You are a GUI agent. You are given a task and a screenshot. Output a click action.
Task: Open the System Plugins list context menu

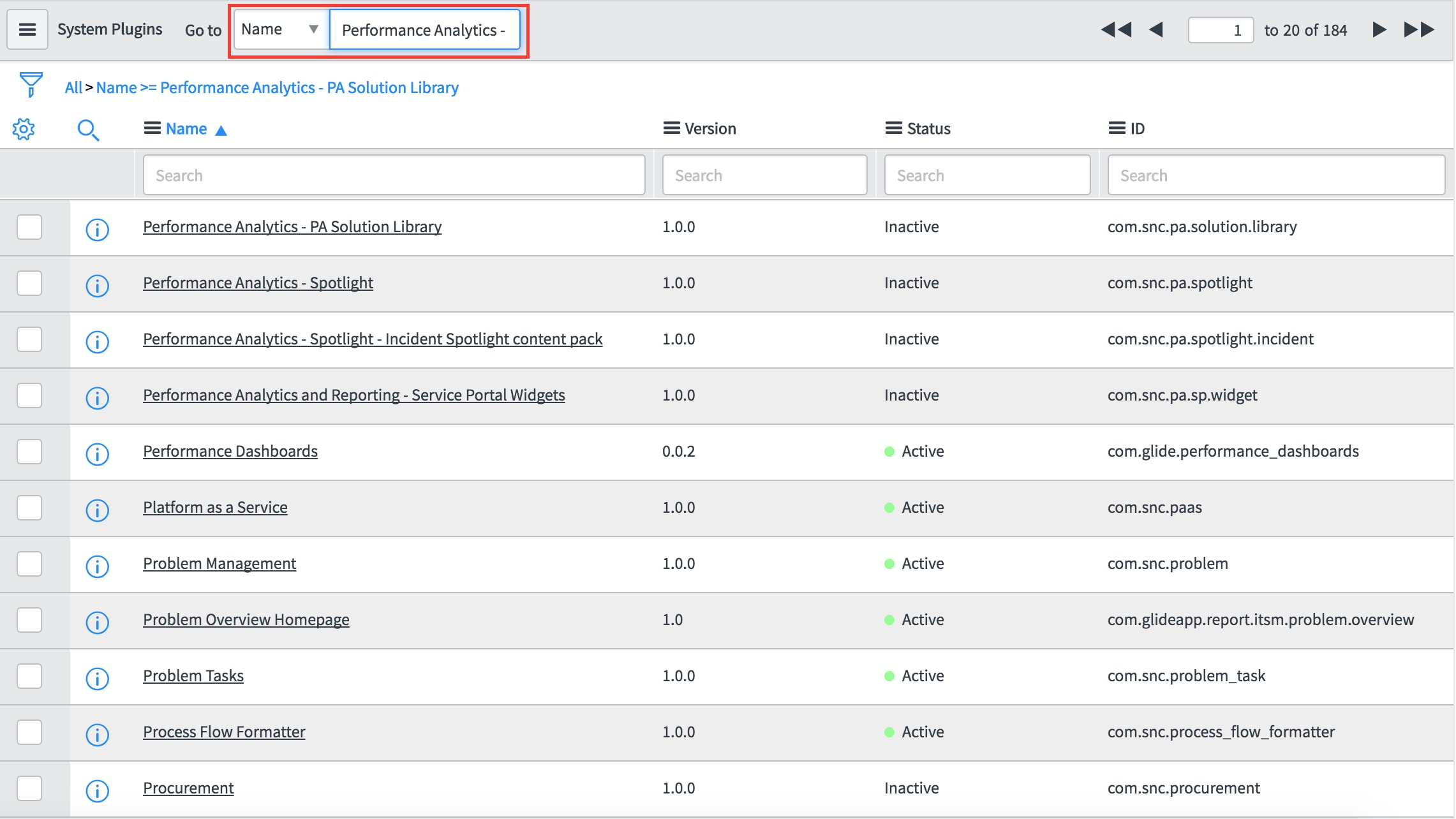pyautogui.click(x=27, y=29)
